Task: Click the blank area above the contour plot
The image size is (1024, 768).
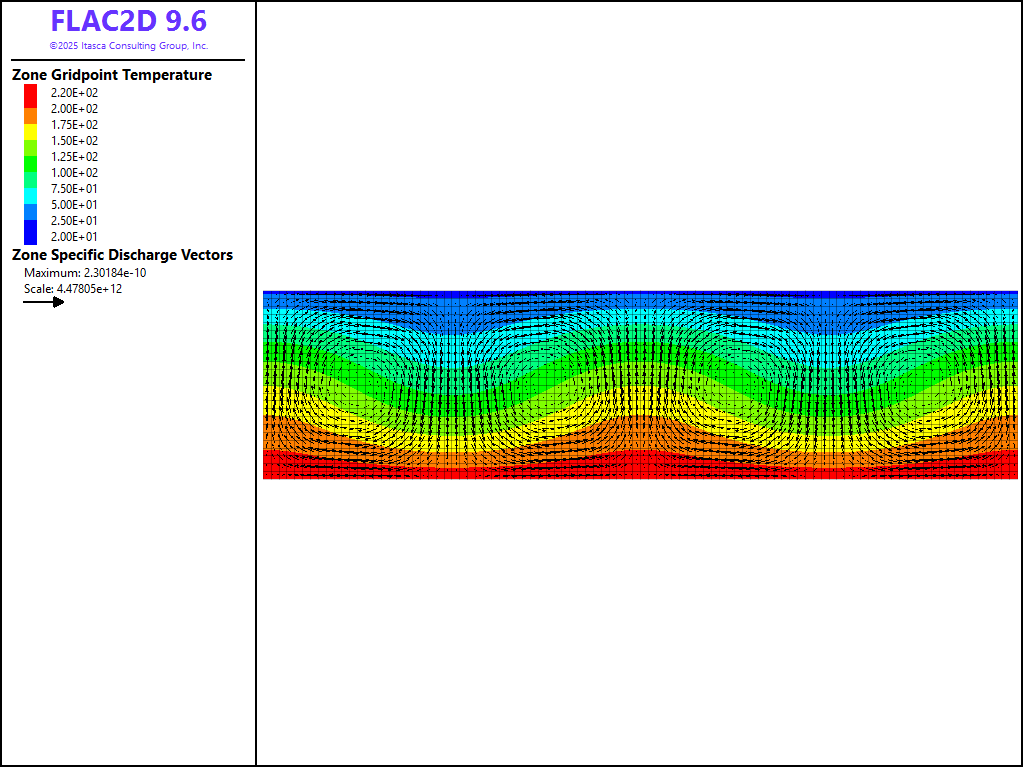Action: (640, 150)
